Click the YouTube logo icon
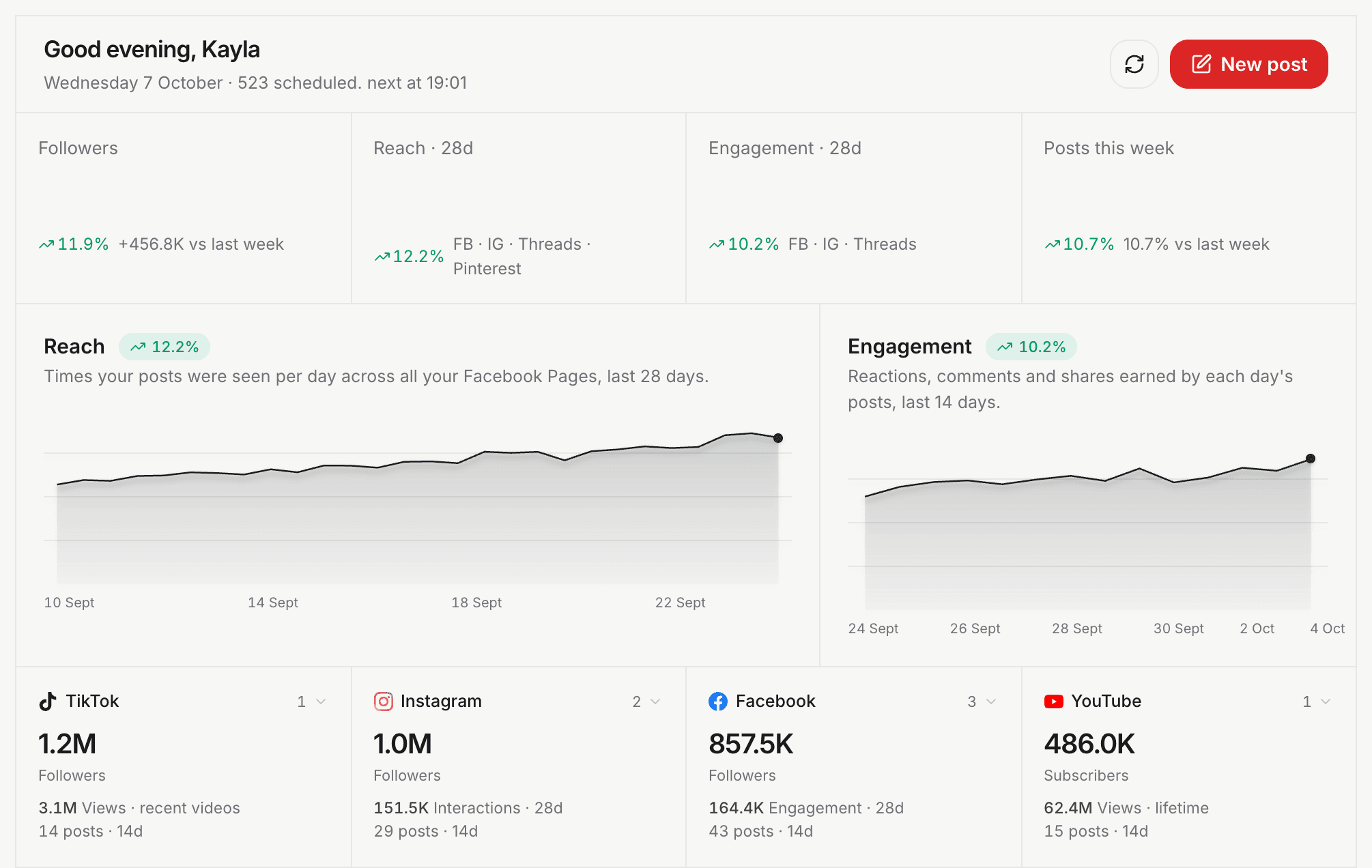This screenshot has height=868, width=1372. [x=1053, y=701]
